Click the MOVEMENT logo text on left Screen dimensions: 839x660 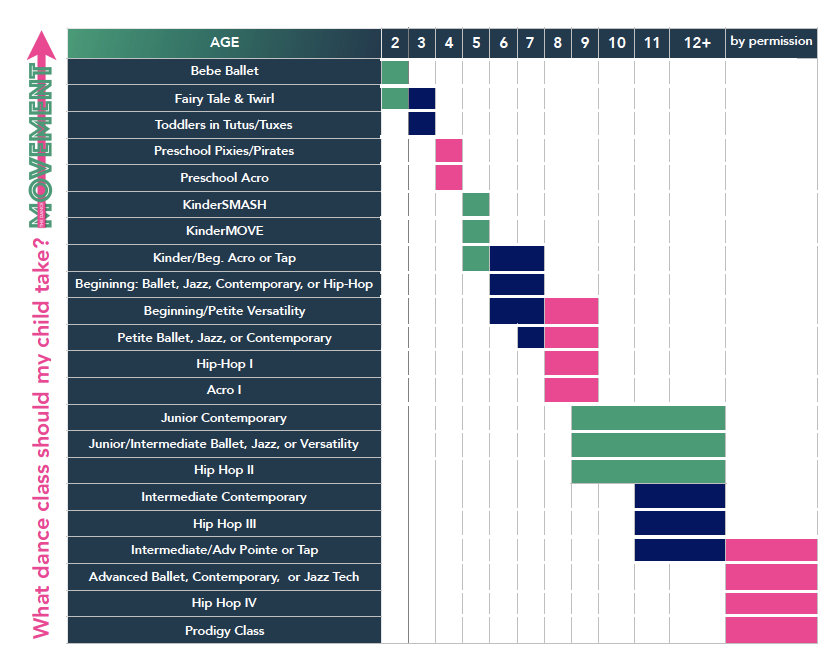point(41,145)
